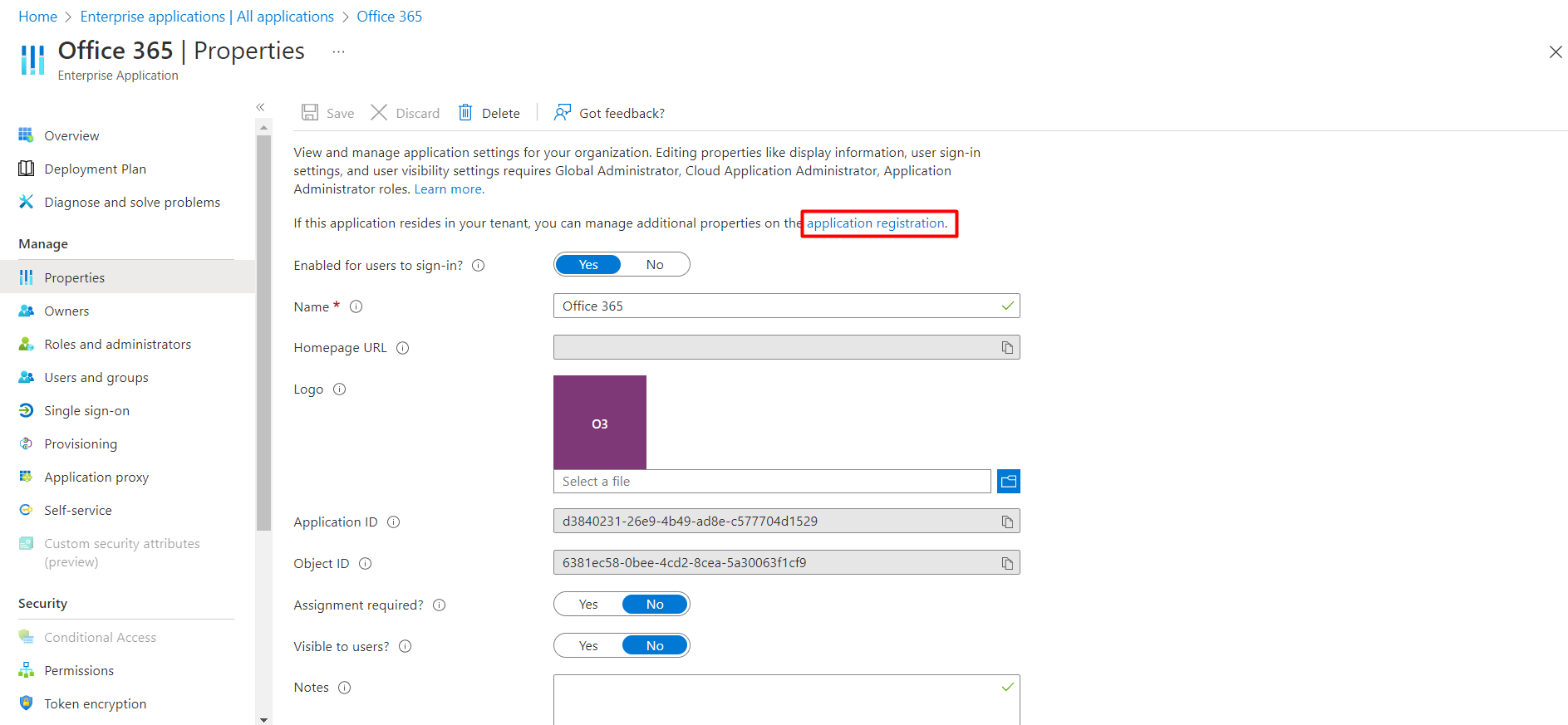Click the Diagnose and solve problems wrench icon
This screenshot has width=1568, height=725.
tap(26, 202)
